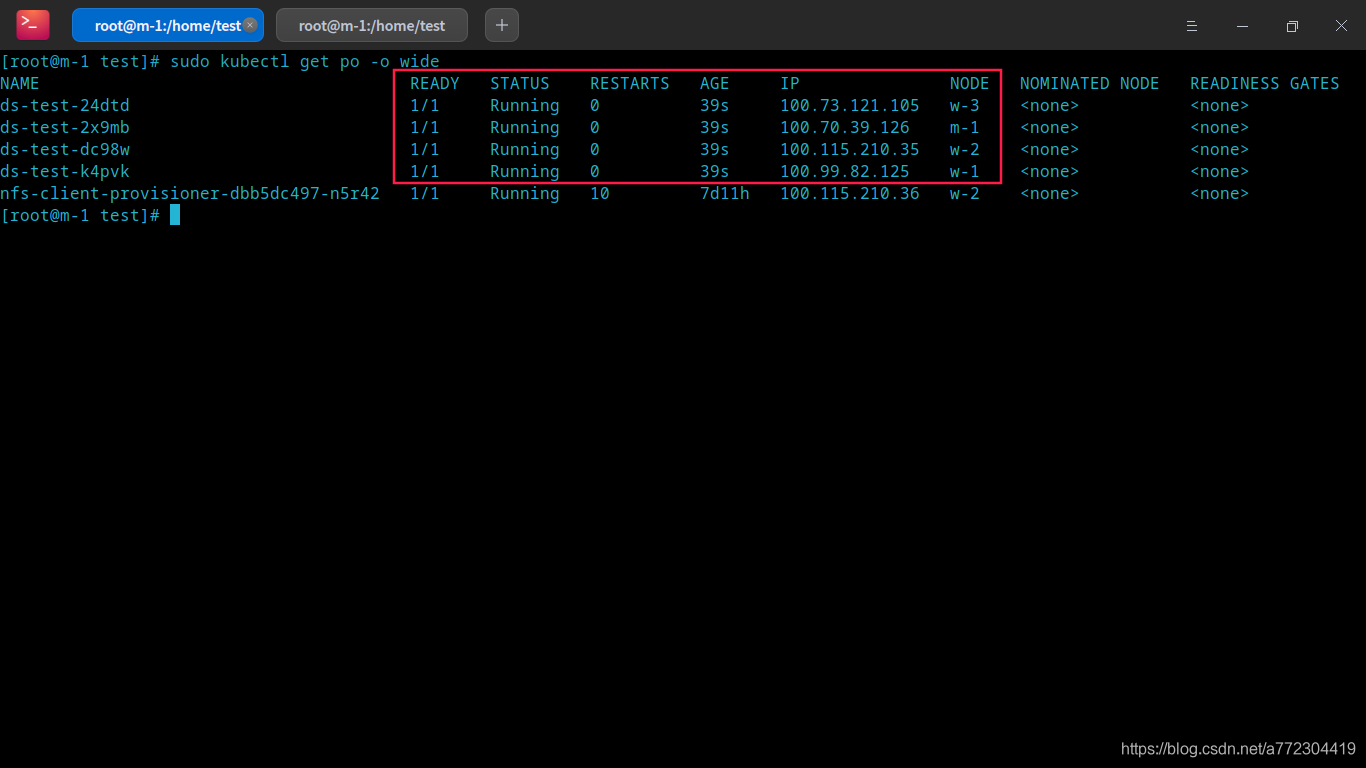This screenshot has height=768, width=1366.
Task: Click the NODE column header
Action: coord(970,84)
